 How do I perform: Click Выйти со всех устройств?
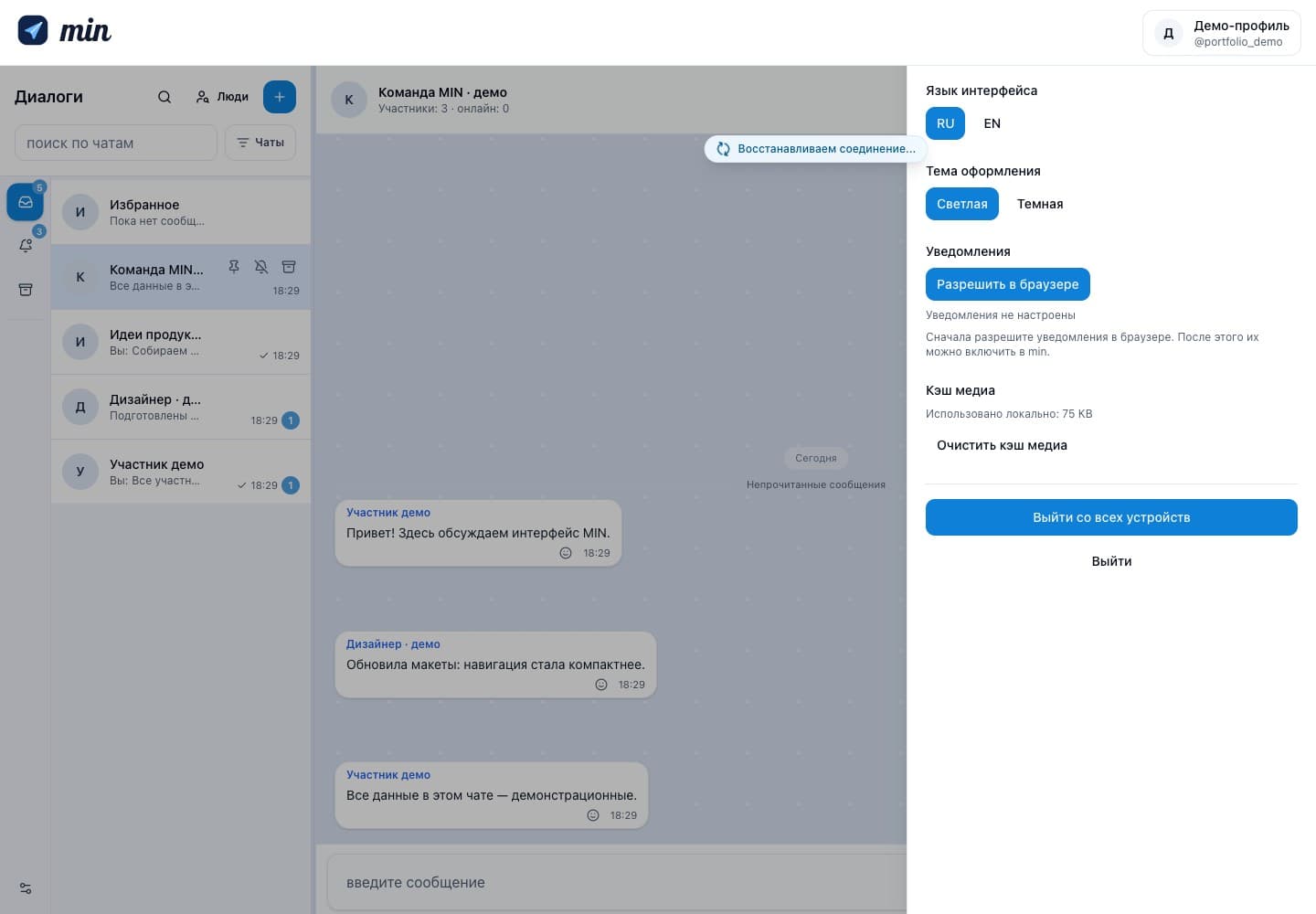pyautogui.click(x=1111, y=517)
